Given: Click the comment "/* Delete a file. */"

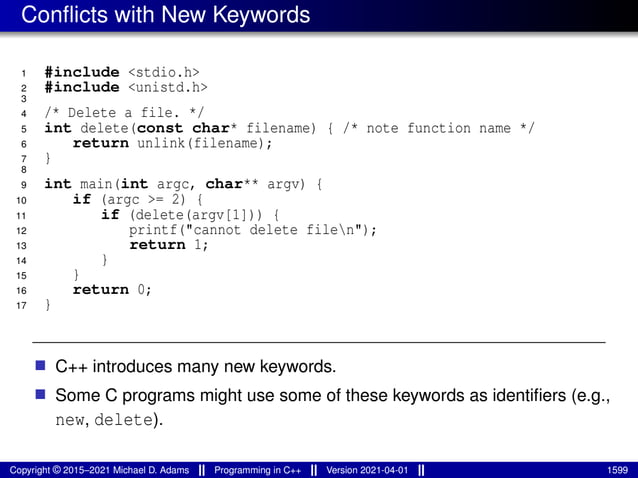Looking at the screenshot, I should click(124, 113).
